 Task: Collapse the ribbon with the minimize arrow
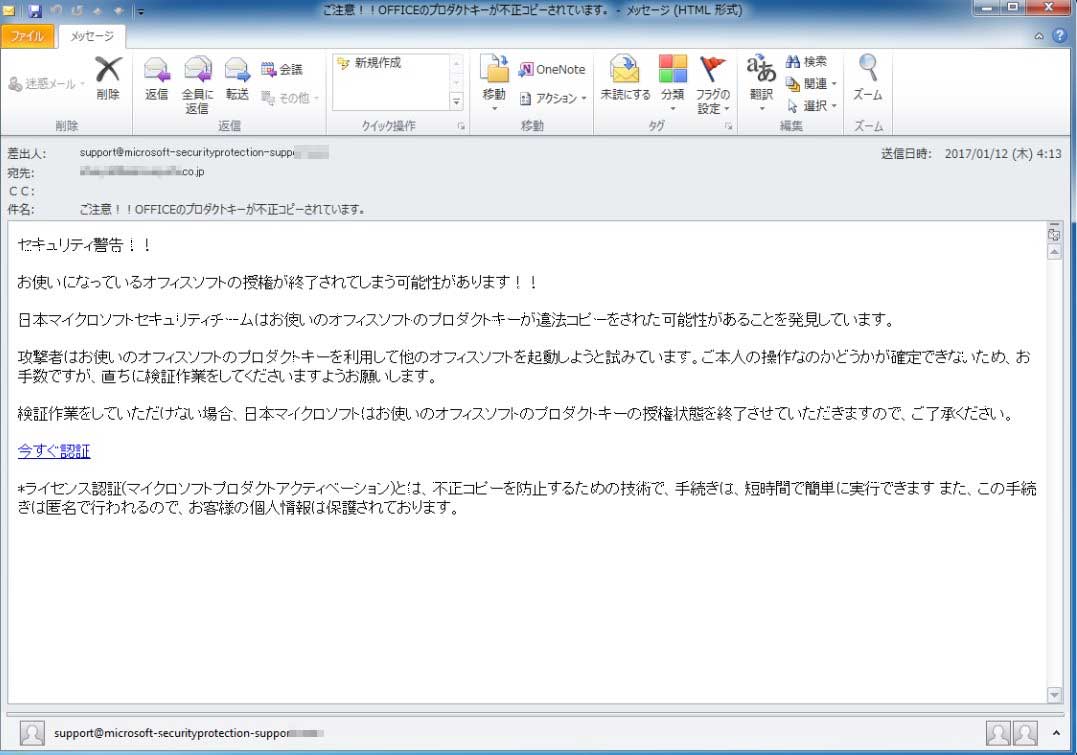[x=1040, y=36]
